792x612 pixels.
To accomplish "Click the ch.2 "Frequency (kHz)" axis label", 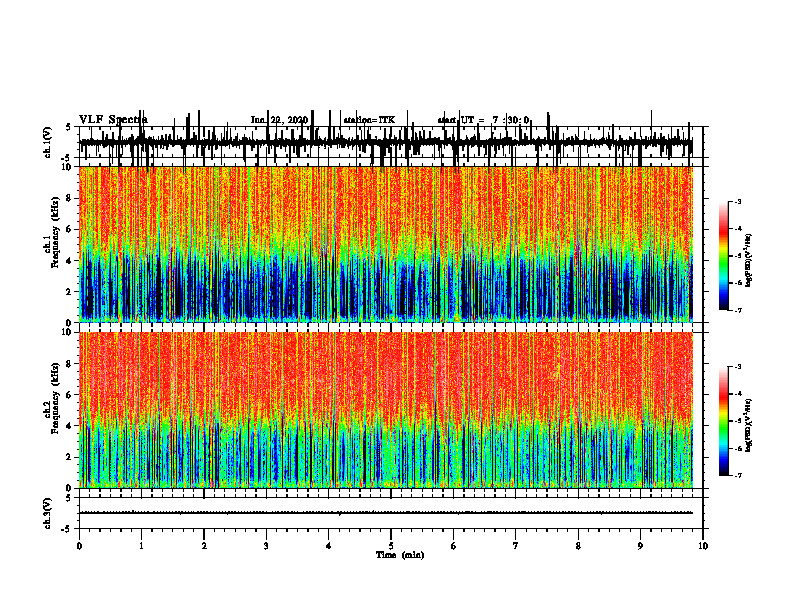I will coord(56,398).
